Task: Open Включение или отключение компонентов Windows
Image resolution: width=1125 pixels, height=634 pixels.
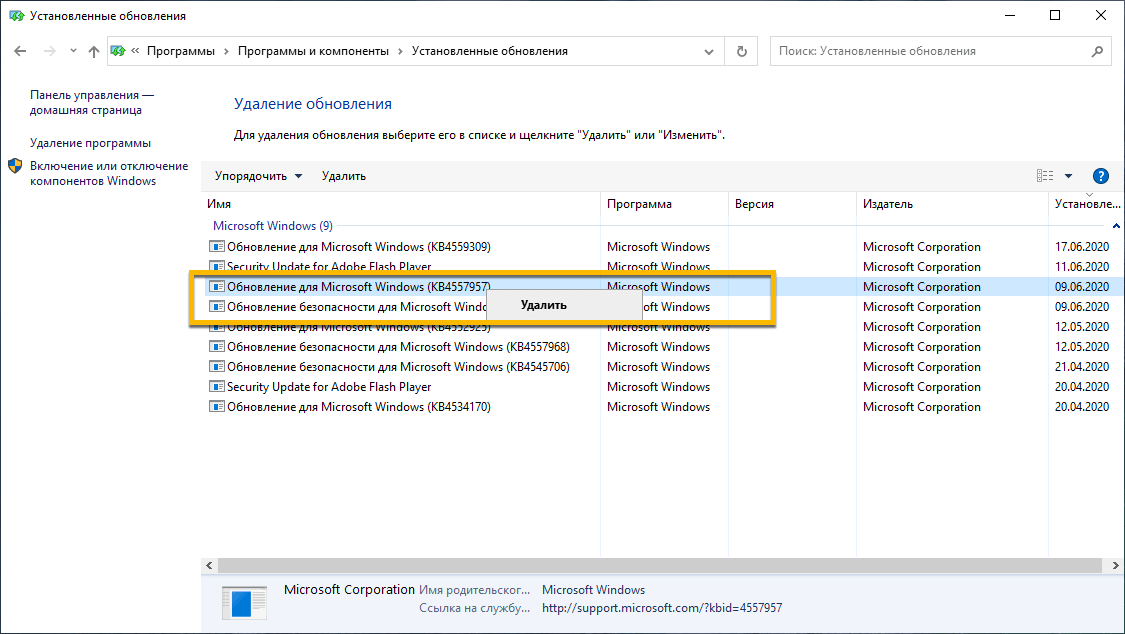Action: tap(109, 174)
